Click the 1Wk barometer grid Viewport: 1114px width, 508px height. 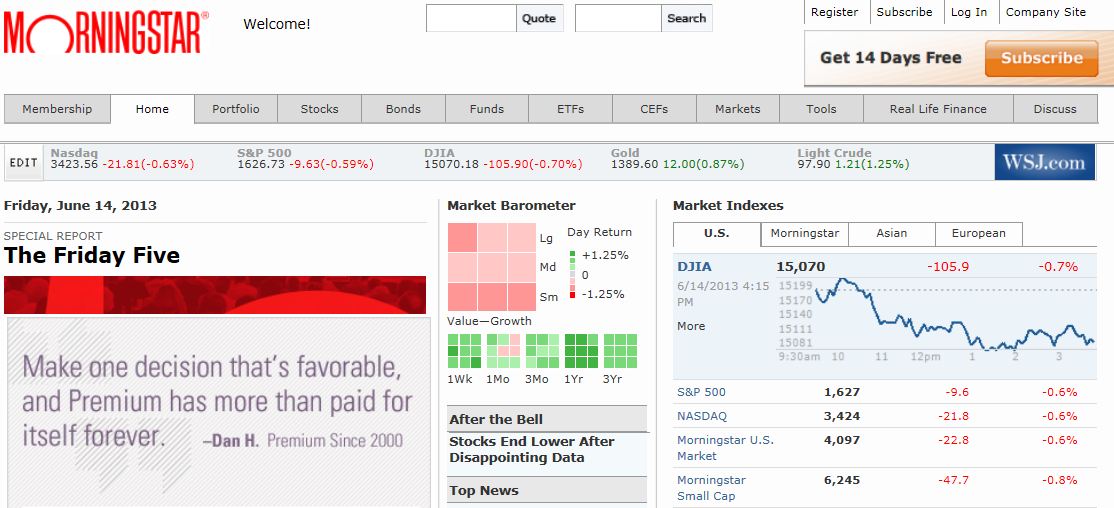464,351
